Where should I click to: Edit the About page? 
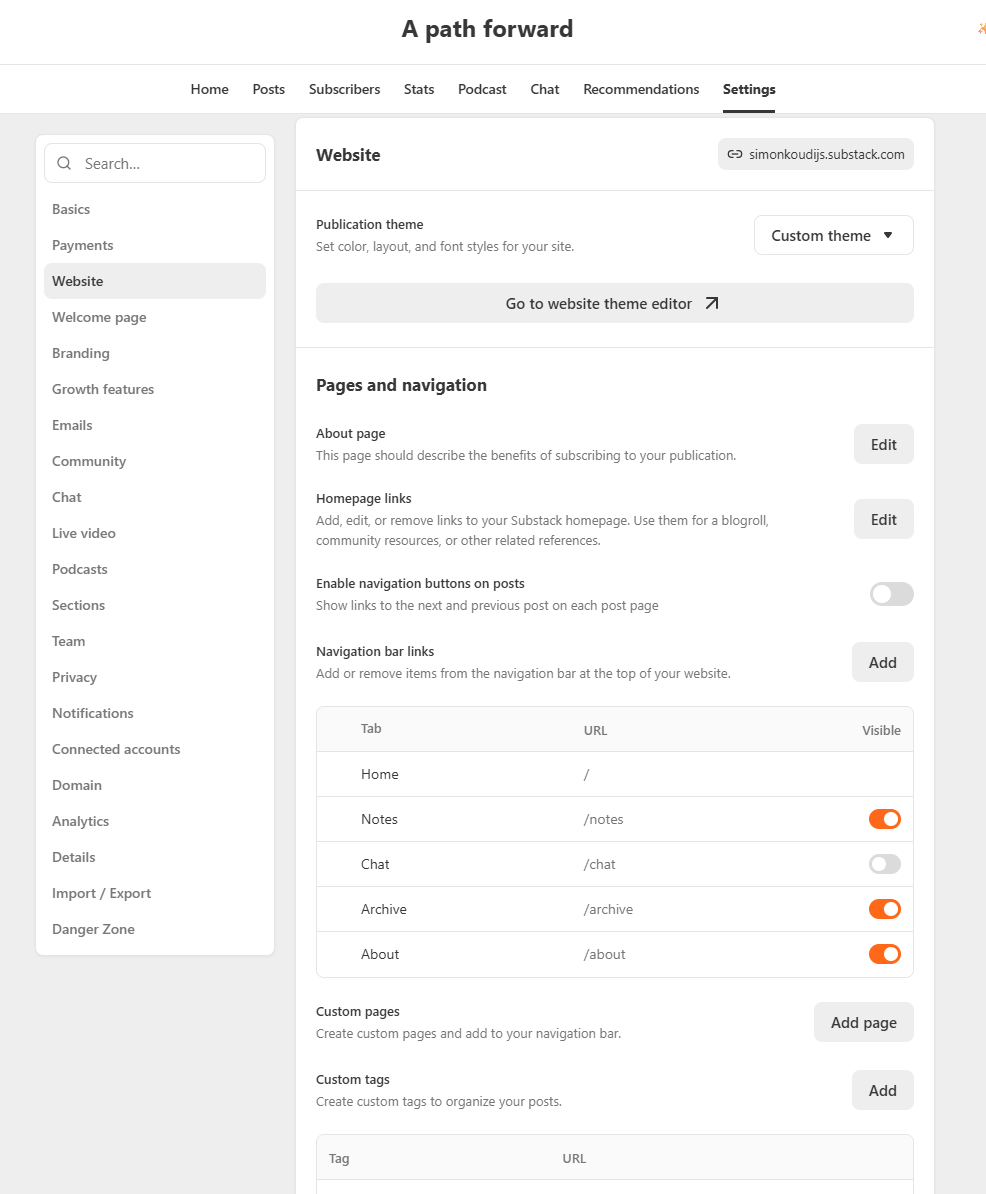pyautogui.click(x=883, y=445)
